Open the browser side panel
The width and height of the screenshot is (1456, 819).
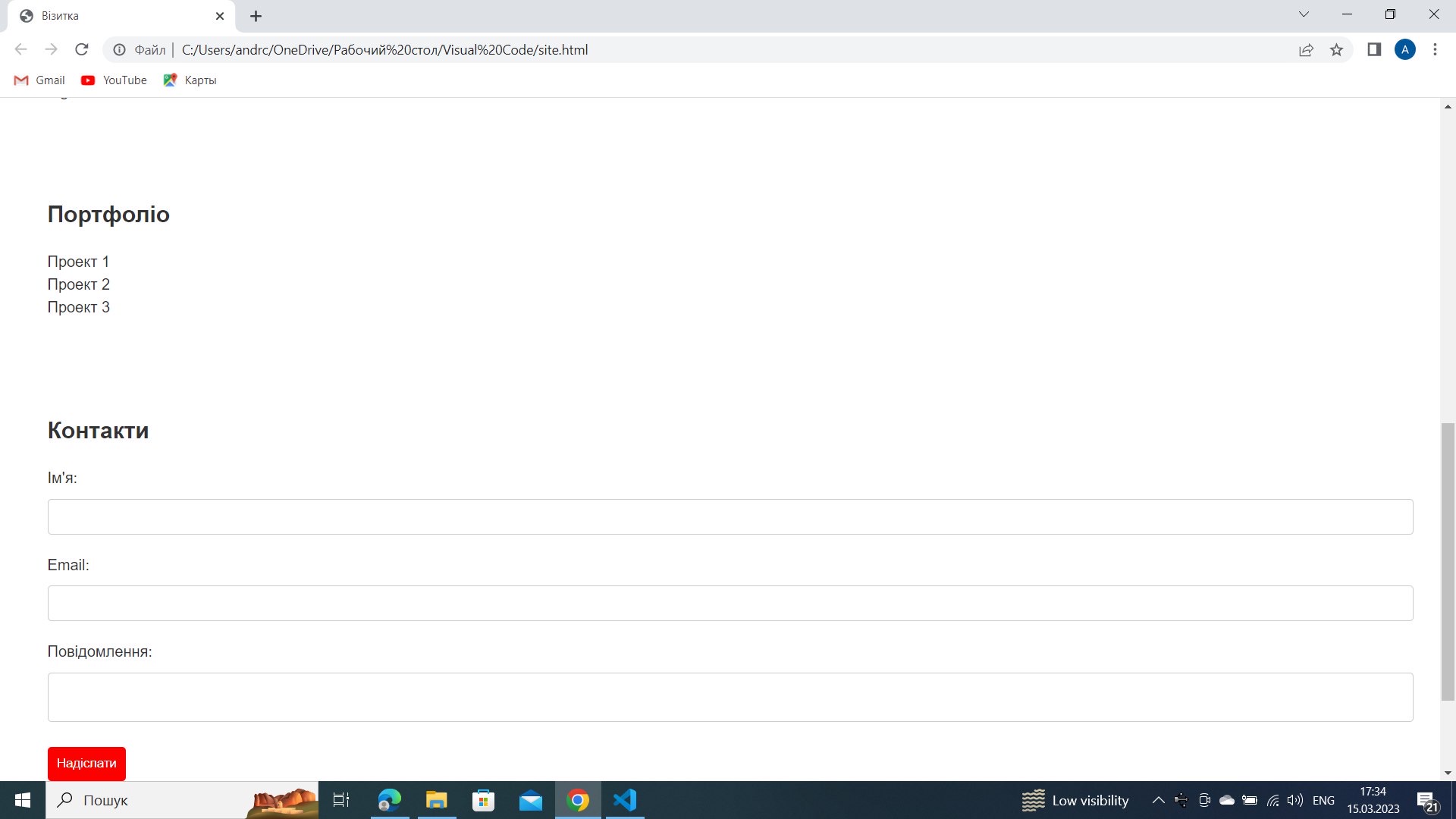click(x=1374, y=50)
